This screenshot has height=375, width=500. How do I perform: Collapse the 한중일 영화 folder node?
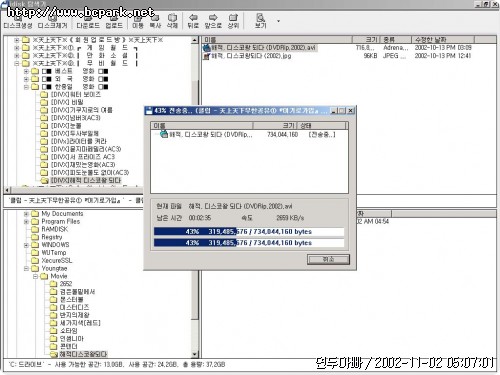click(x=26, y=87)
